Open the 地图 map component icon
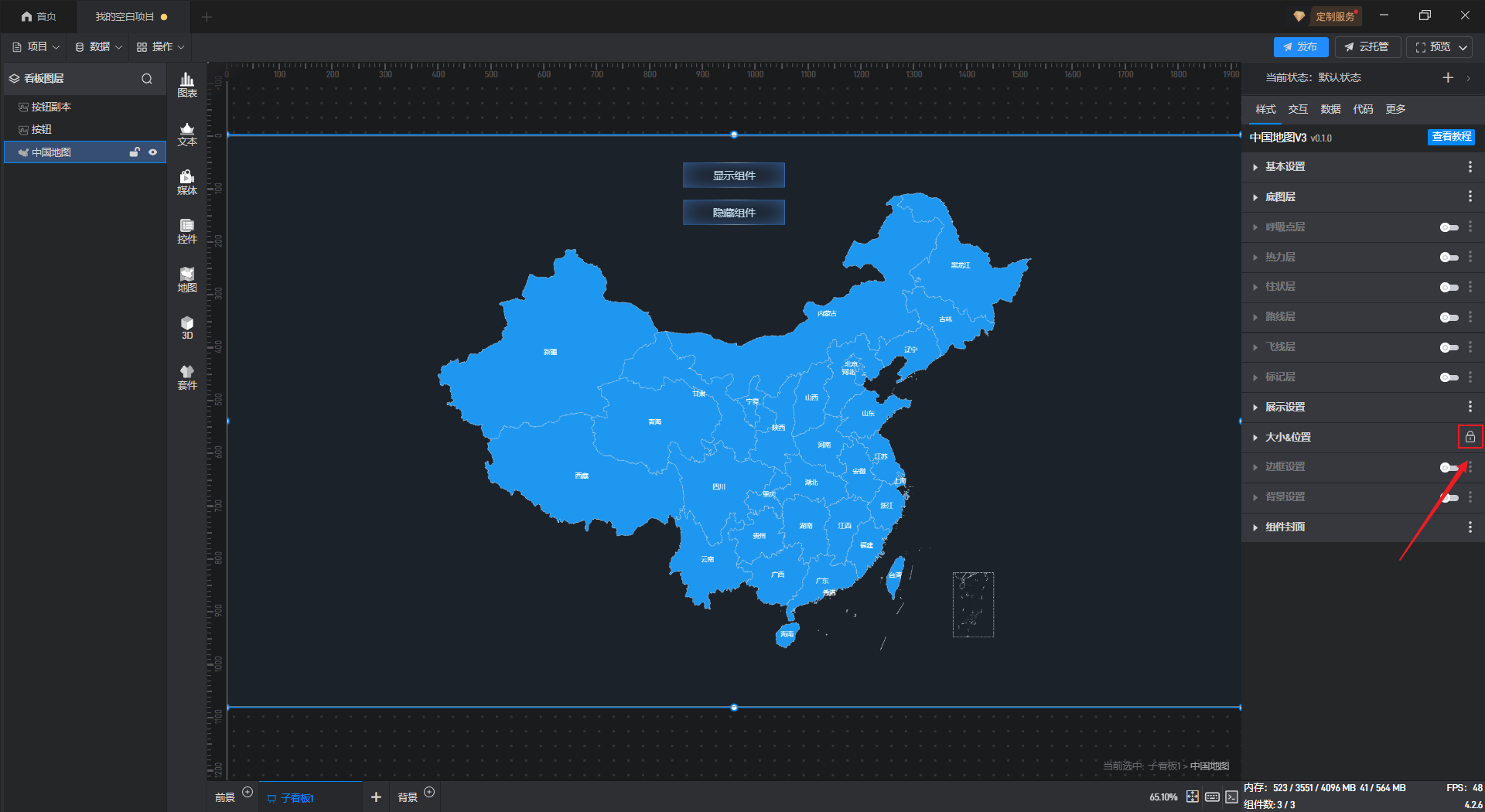This screenshot has width=1485, height=812. coord(187,280)
